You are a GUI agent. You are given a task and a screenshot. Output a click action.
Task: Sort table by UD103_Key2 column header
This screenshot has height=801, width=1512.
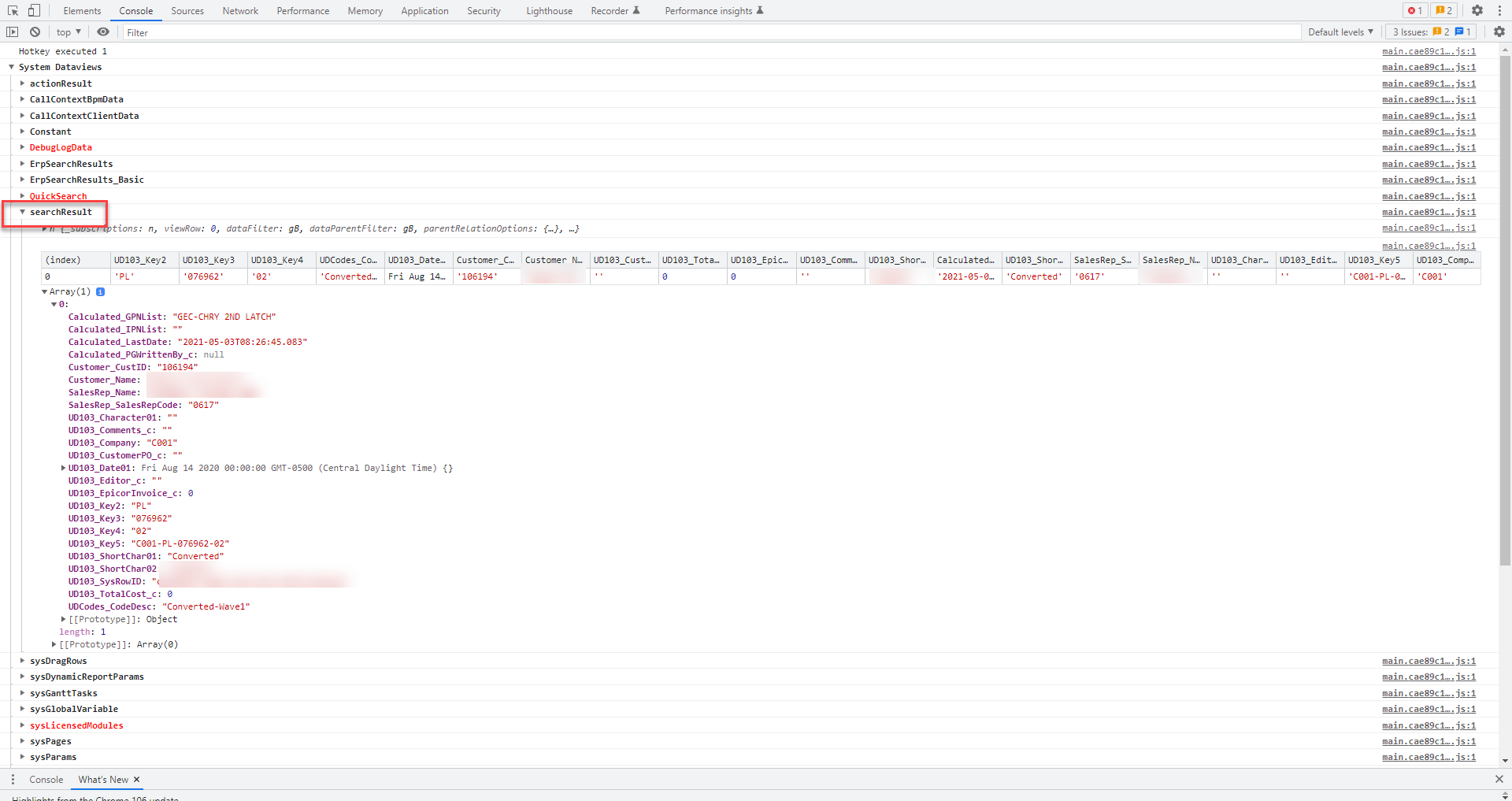click(x=144, y=261)
